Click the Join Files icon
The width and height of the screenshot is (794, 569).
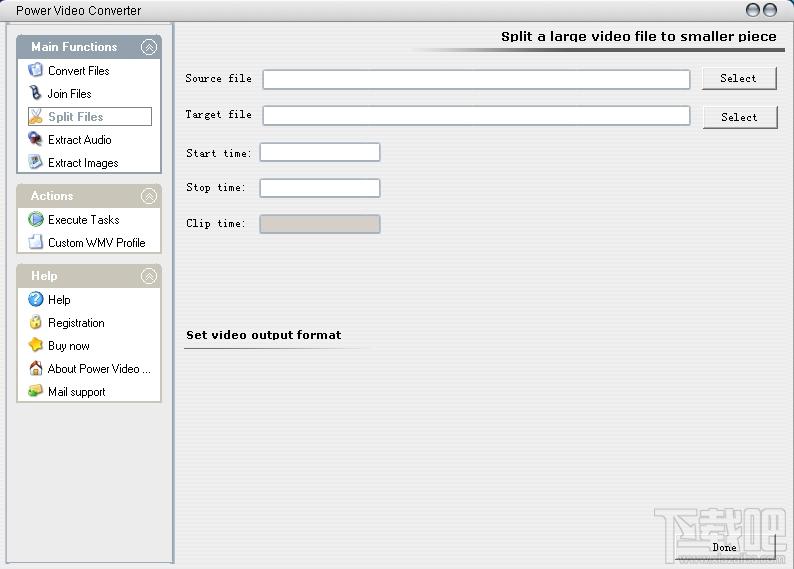tap(35, 93)
